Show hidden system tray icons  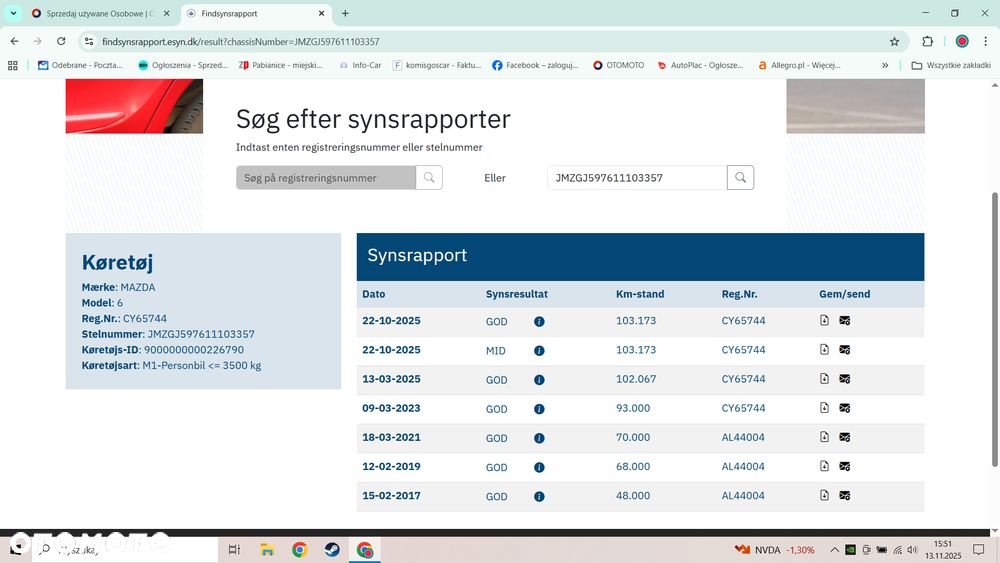(834, 550)
